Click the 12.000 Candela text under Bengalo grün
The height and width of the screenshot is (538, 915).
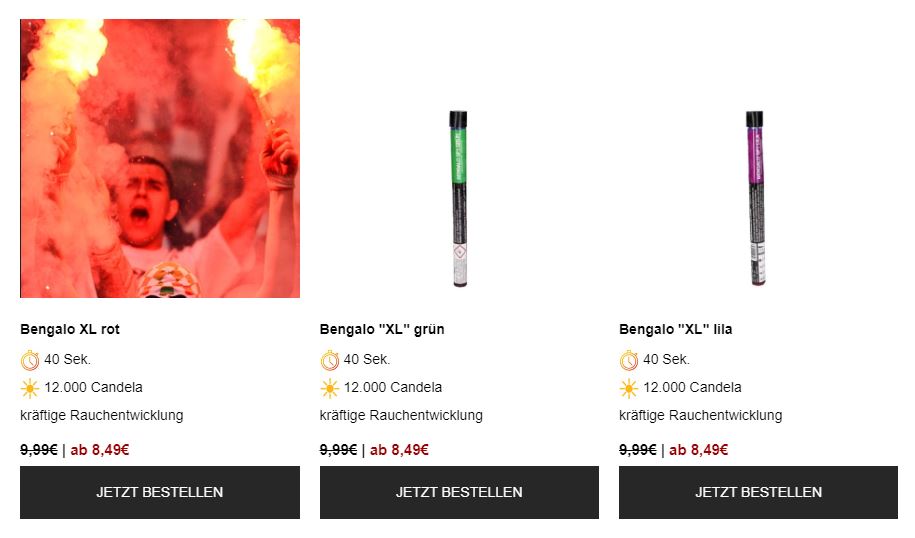pyautogui.click(x=393, y=387)
